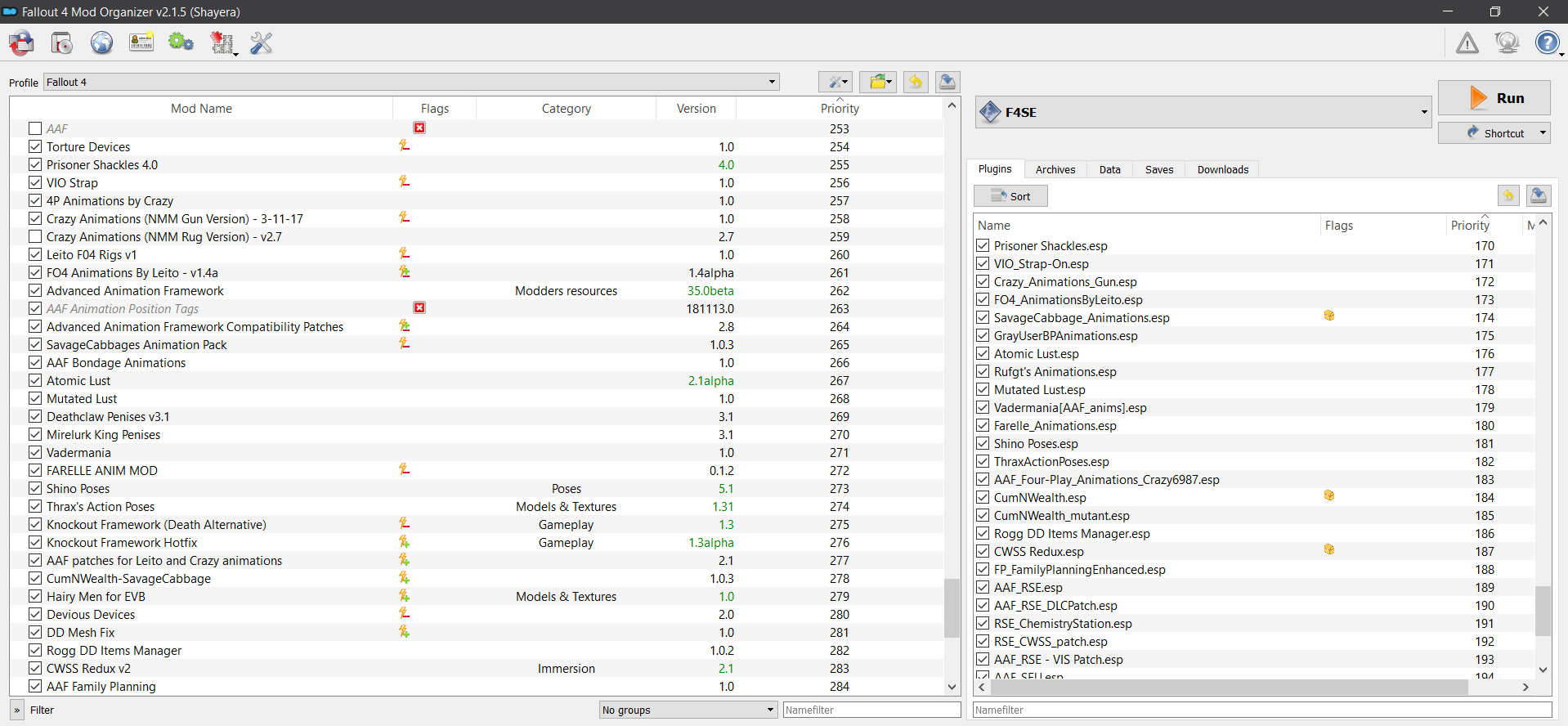Click the conflict flag on Torture Devices row
1568x726 pixels.
[404, 146]
